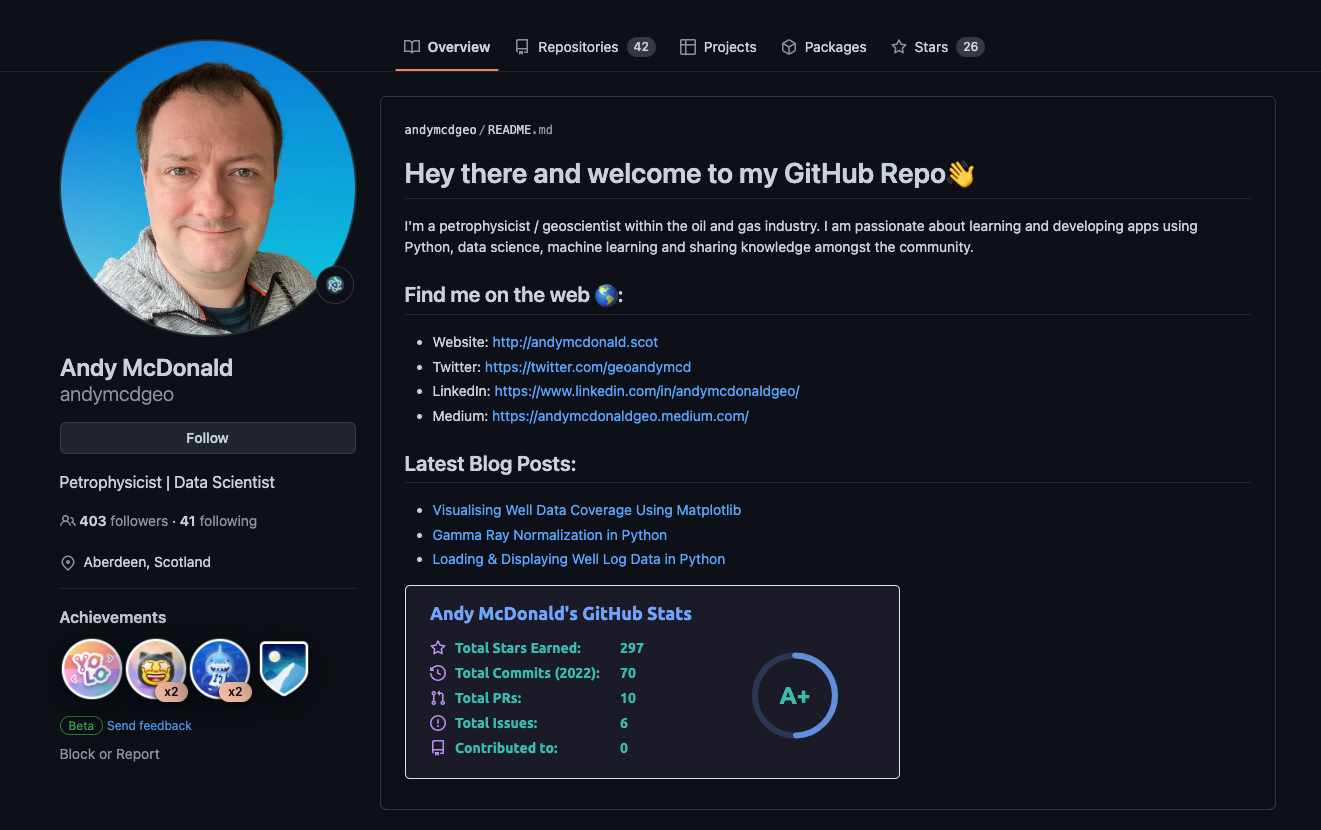Open the Repositories tab
This screenshot has height=830, width=1321.
point(585,47)
